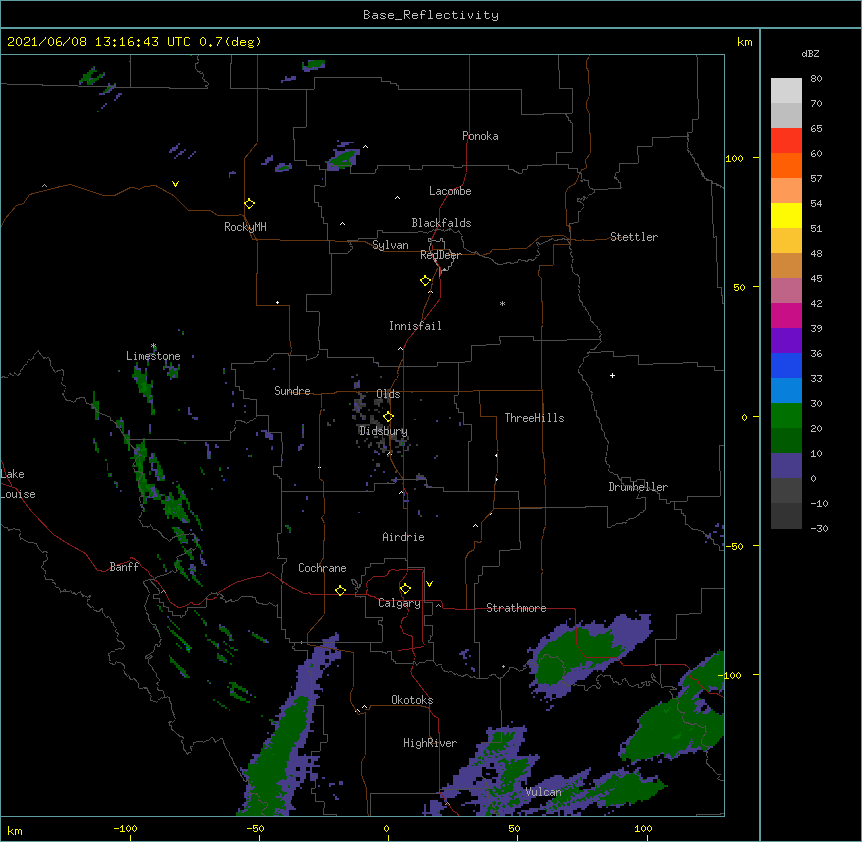Click the yellow marker at Olds
862x842 pixels.
coord(388,416)
